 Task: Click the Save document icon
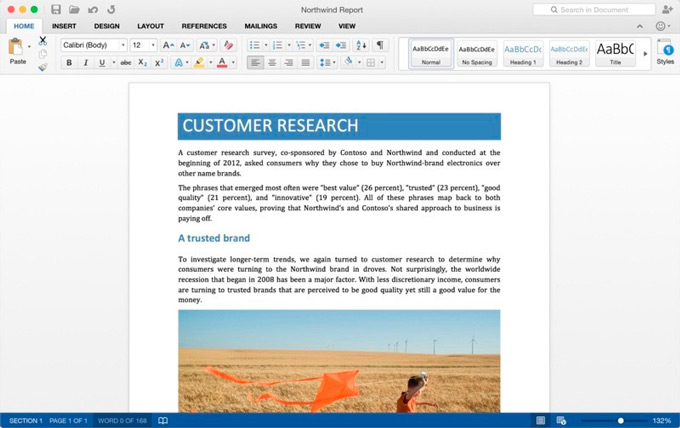pyautogui.click(x=56, y=9)
